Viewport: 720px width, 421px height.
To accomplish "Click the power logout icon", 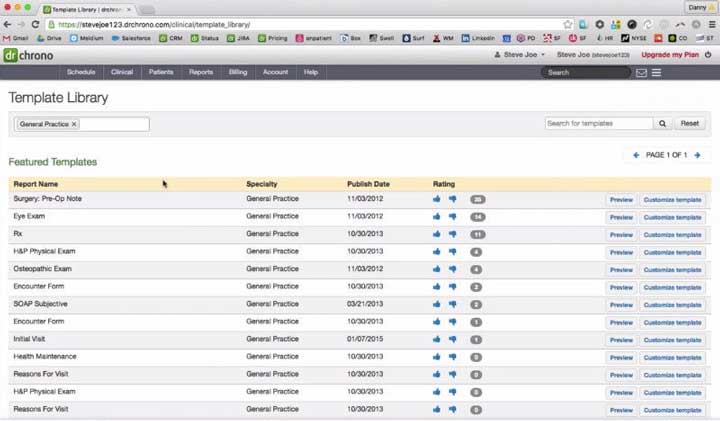I will [706, 56].
